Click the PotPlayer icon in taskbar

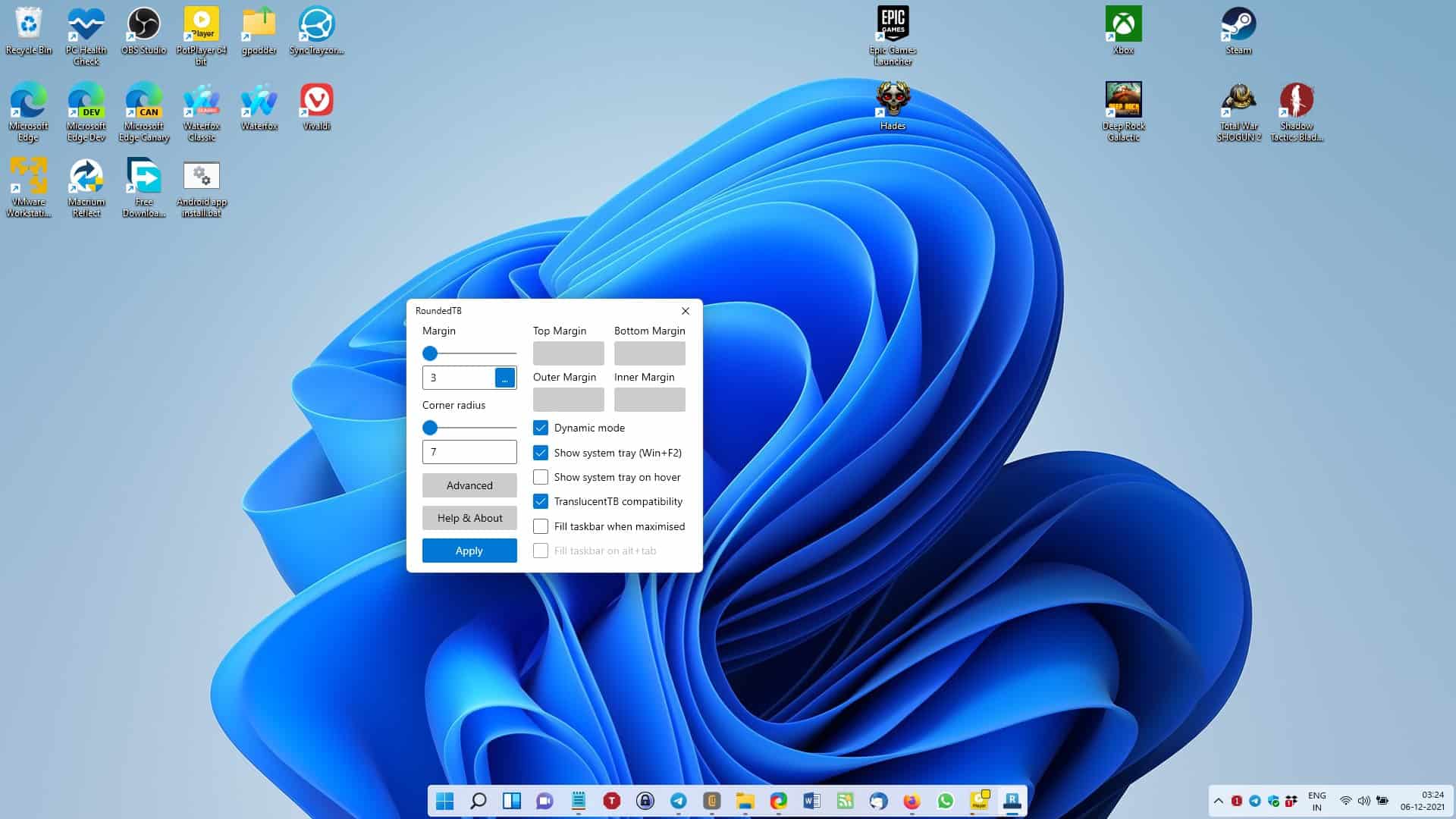pyautogui.click(x=979, y=801)
